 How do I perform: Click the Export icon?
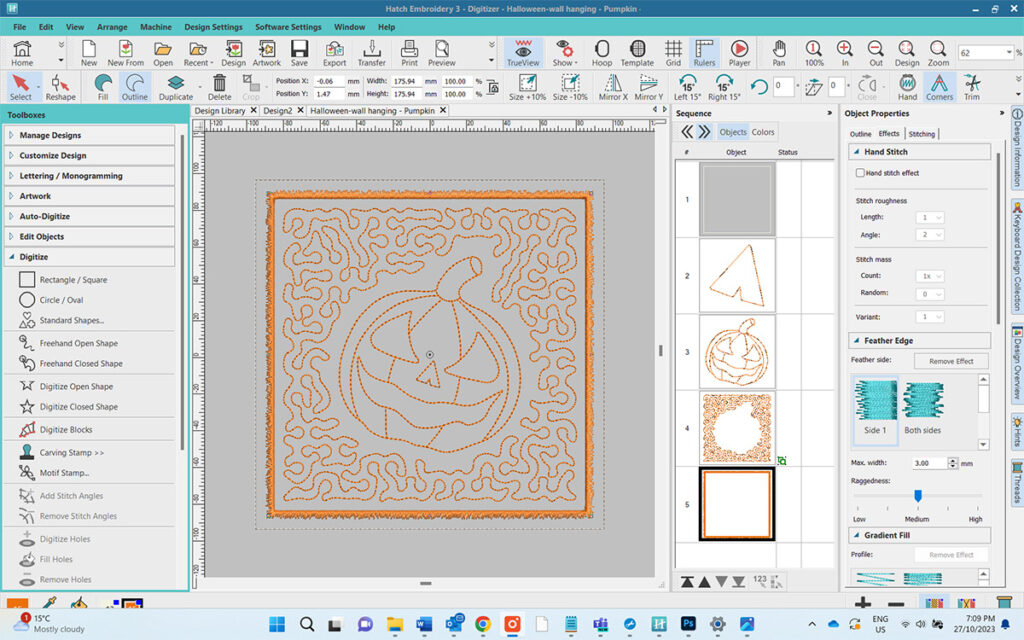coord(334,52)
